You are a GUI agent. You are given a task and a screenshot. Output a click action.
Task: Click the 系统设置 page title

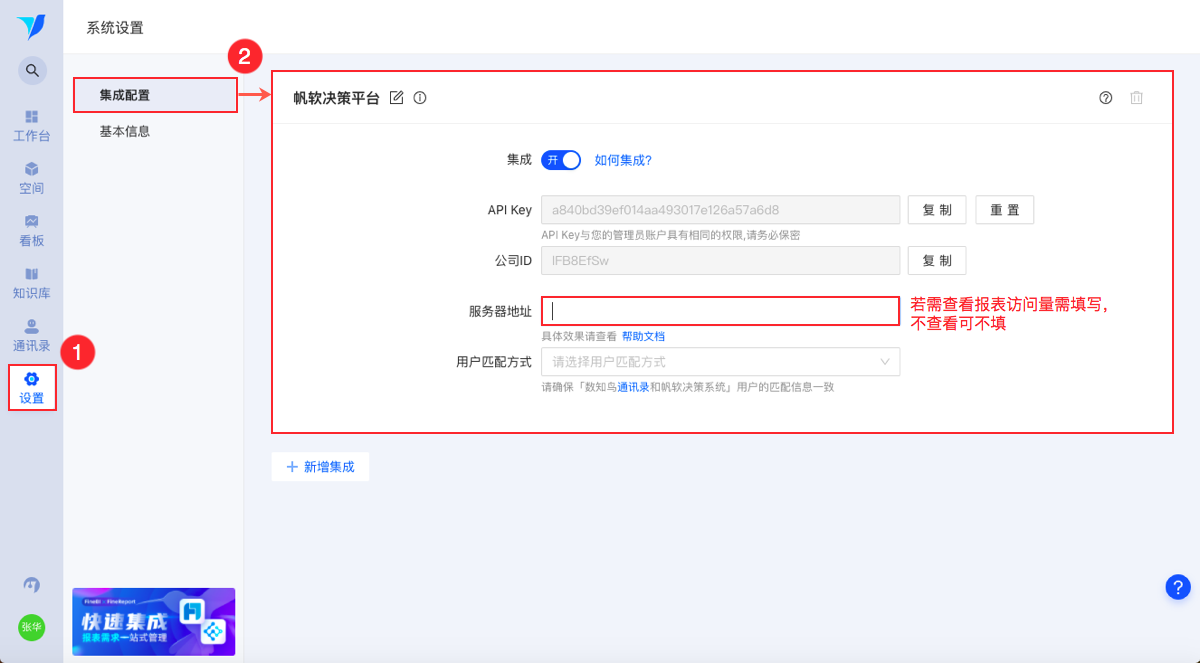tap(115, 28)
